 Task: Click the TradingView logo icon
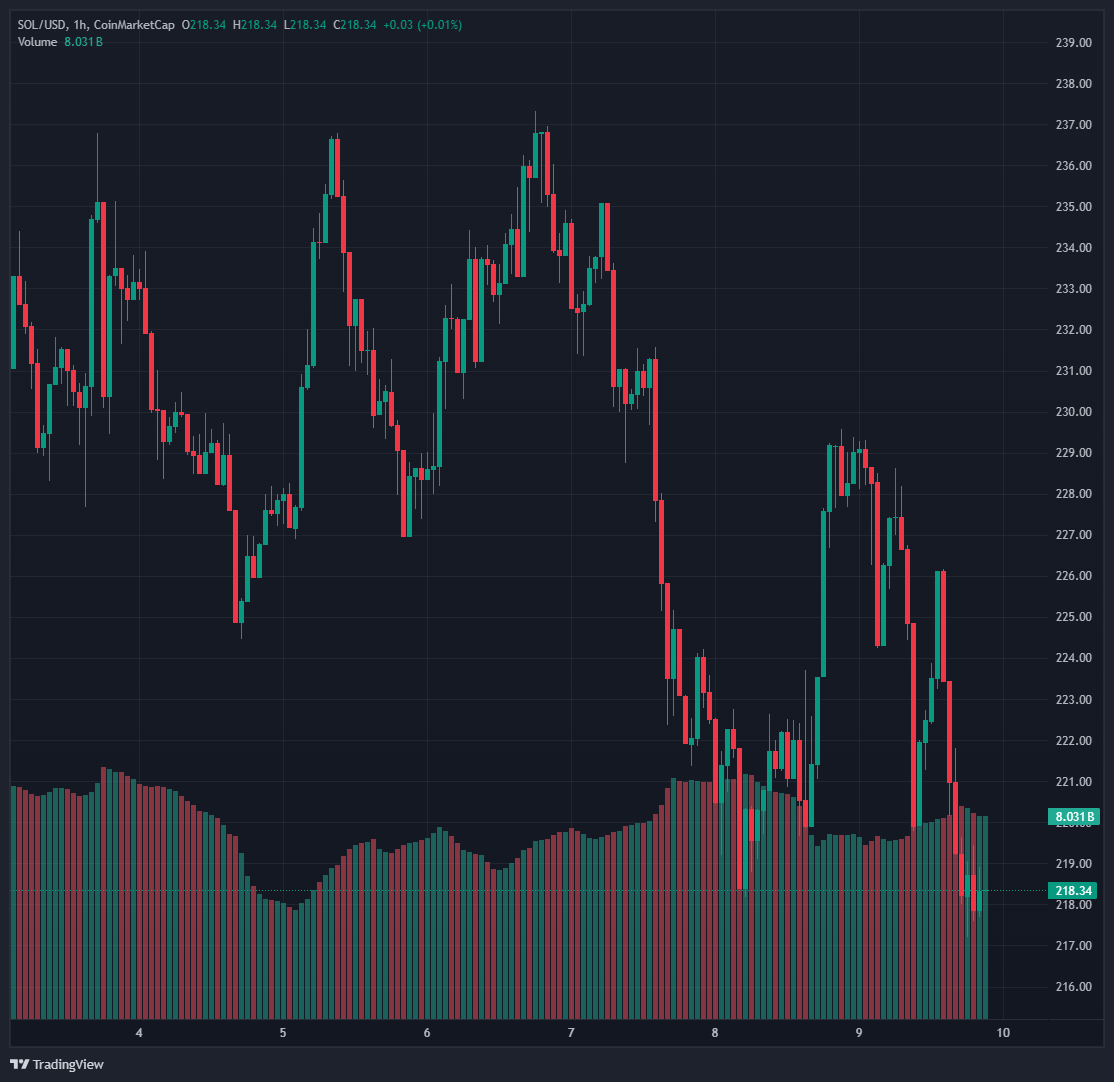19,1064
